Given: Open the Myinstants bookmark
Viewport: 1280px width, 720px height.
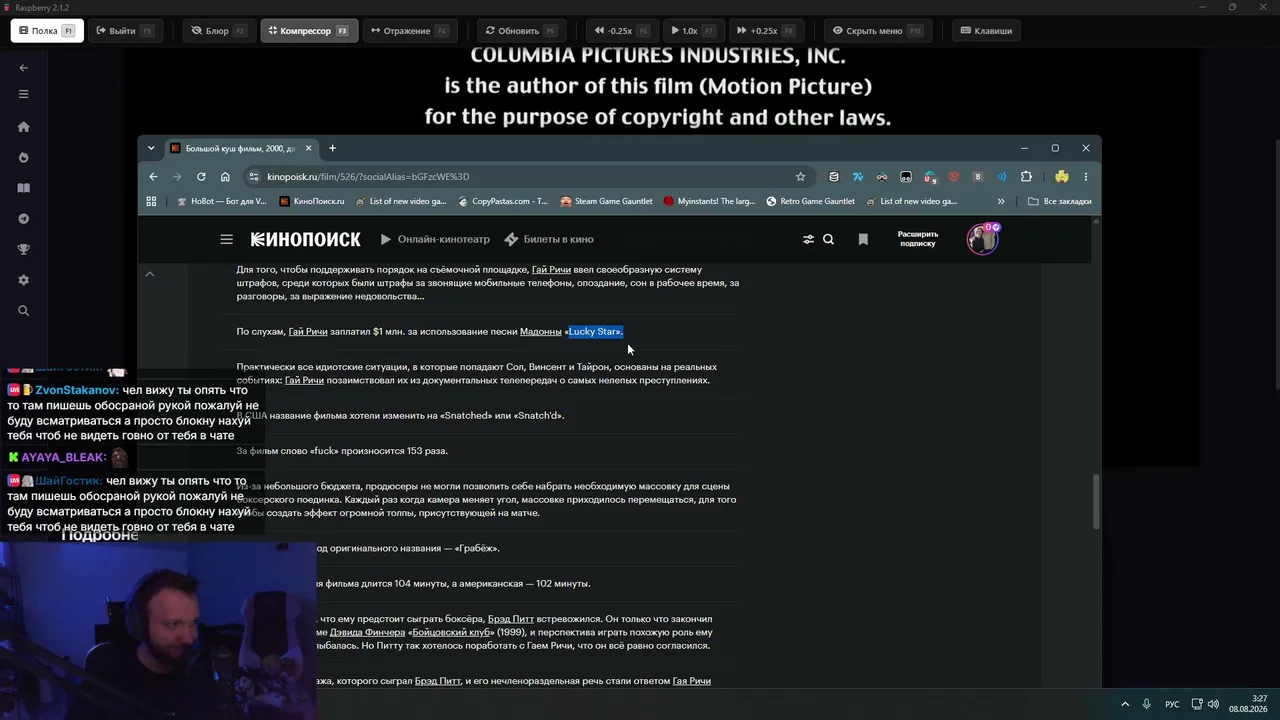Looking at the screenshot, I should point(710,201).
